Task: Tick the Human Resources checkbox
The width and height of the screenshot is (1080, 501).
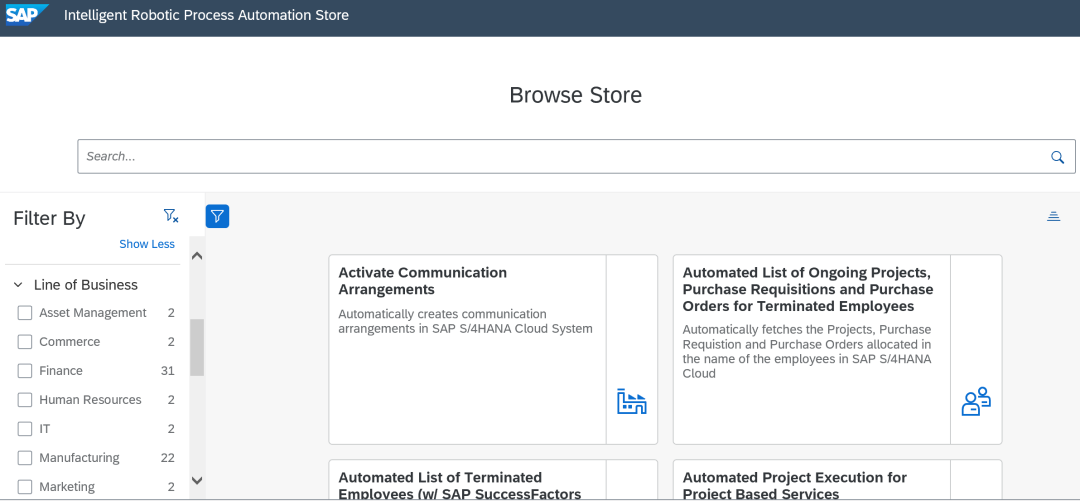Action: point(25,400)
